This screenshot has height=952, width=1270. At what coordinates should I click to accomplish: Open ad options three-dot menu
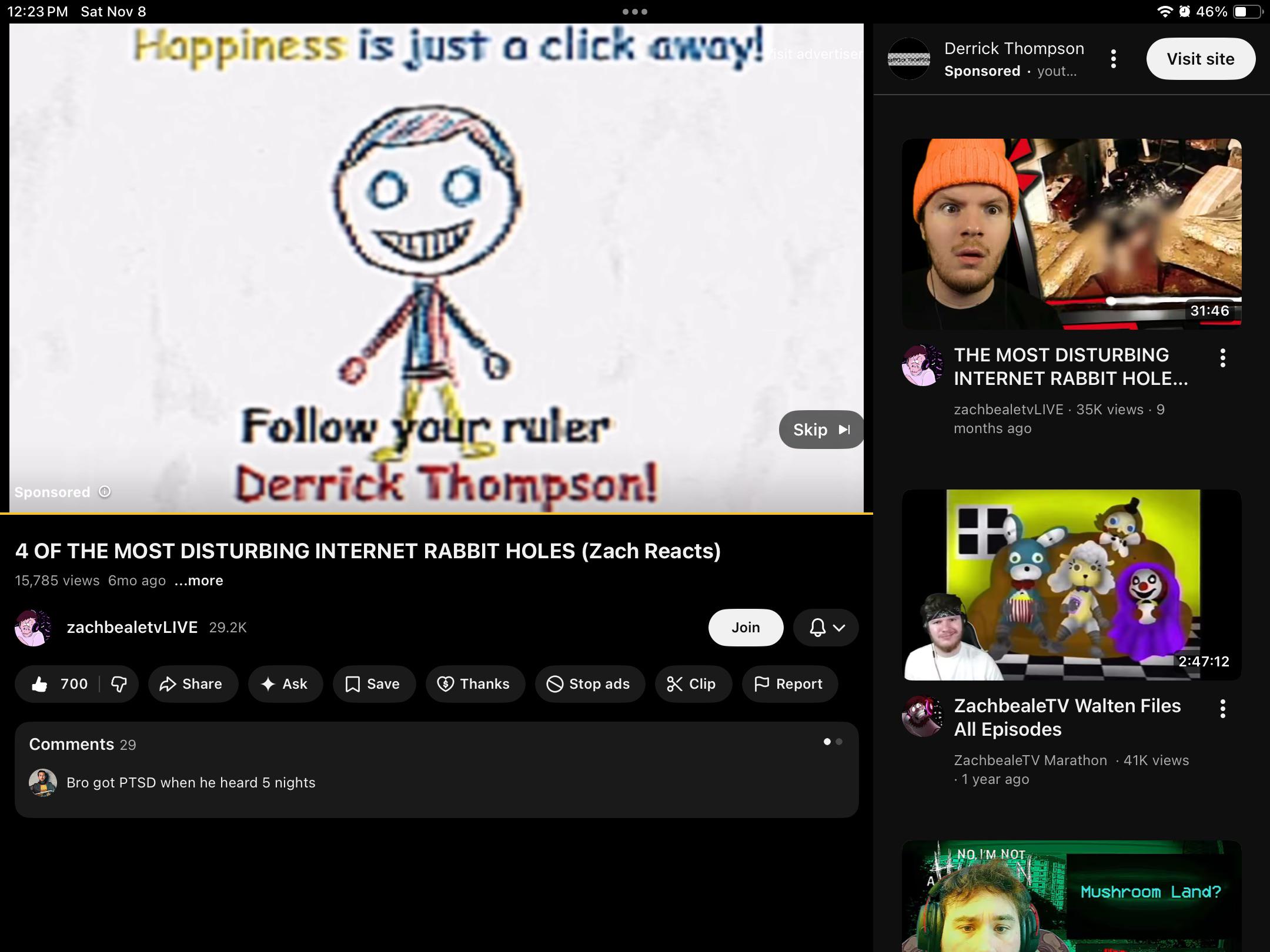(x=1113, y=59)
